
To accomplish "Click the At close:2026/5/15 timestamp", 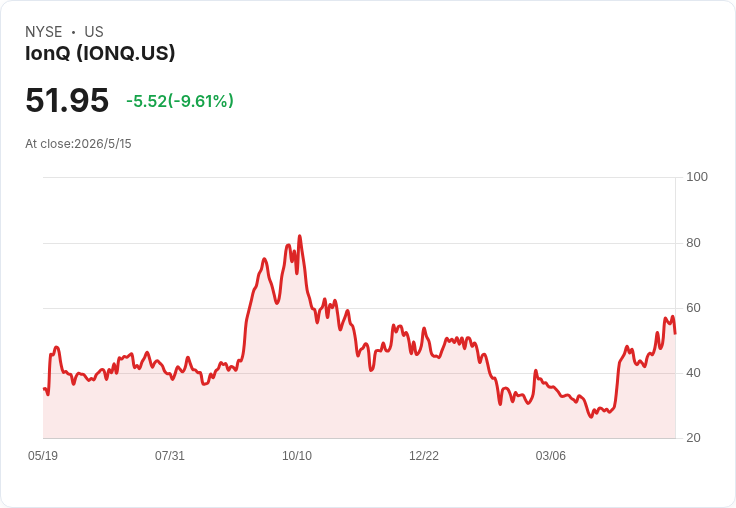I will (78, 144).
